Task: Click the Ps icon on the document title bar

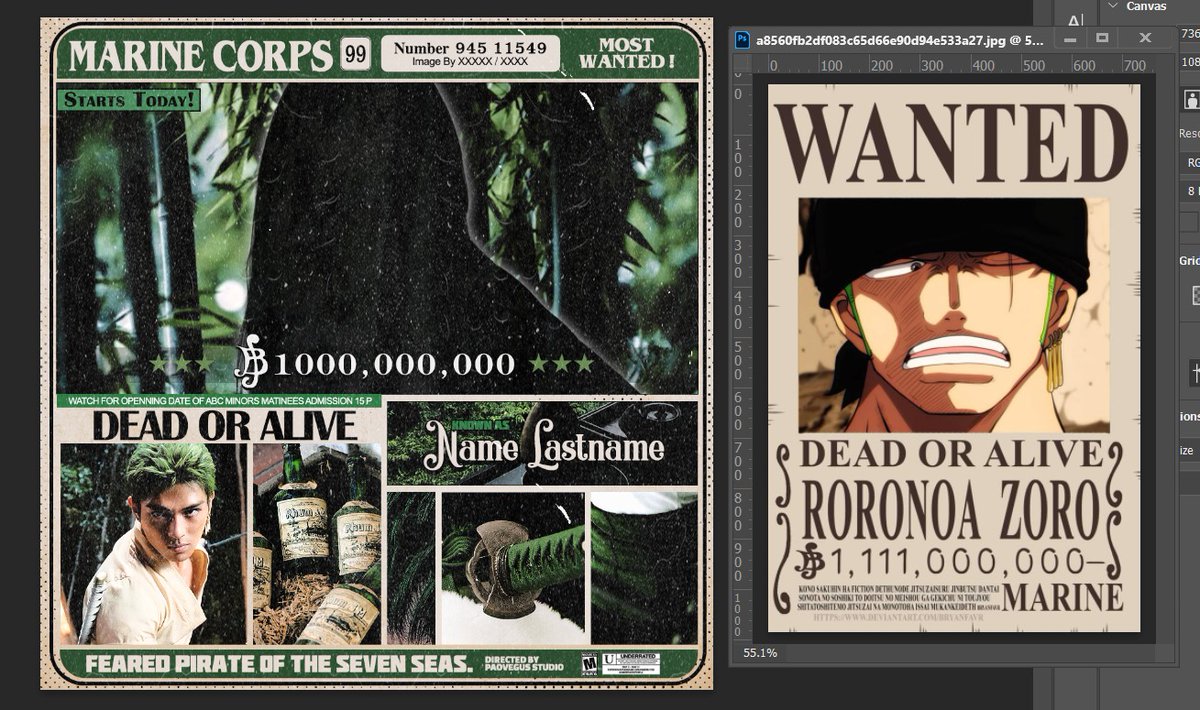Action: click(742, 39)
